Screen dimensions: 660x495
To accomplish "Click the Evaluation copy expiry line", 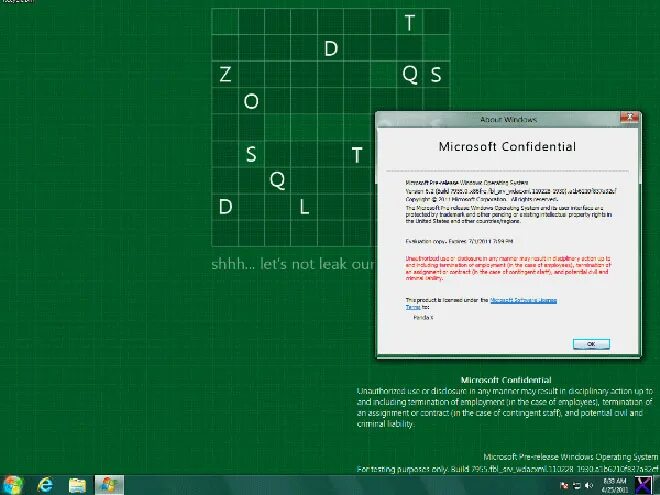I will click(x=459, y=242).
